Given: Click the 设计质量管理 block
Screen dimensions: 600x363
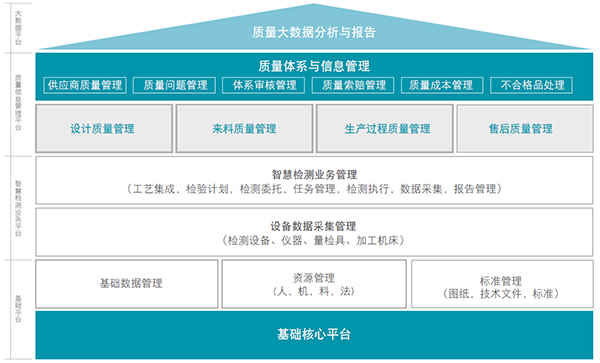Looking at the screenshot, I should point(104,129).
